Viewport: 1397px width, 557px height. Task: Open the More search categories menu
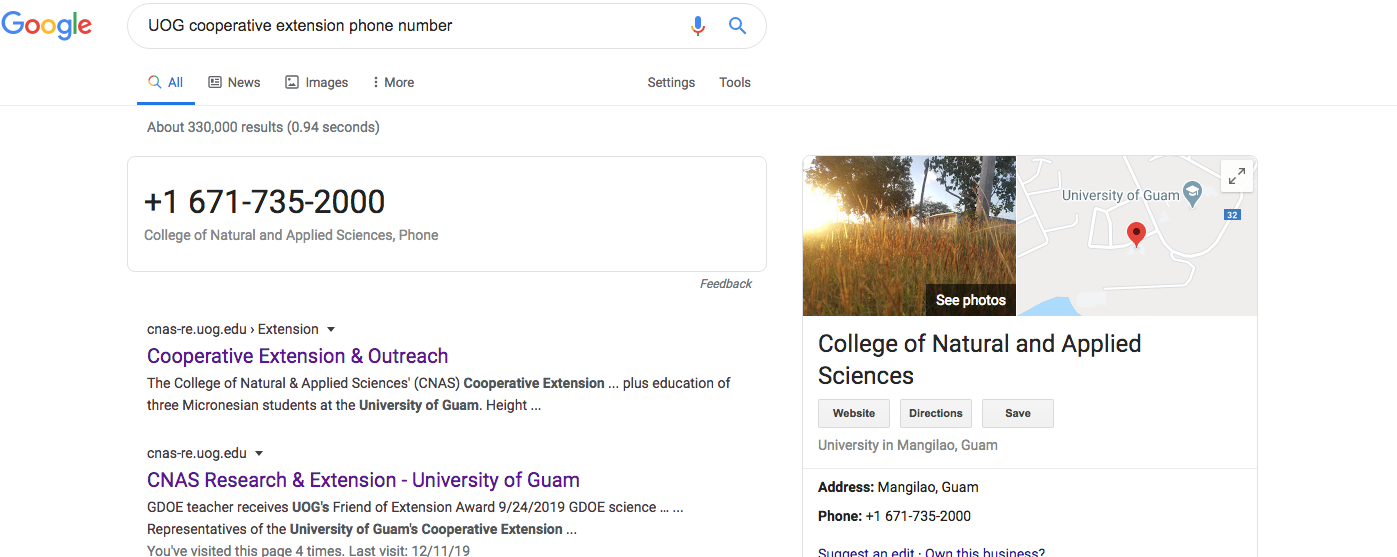393,82
